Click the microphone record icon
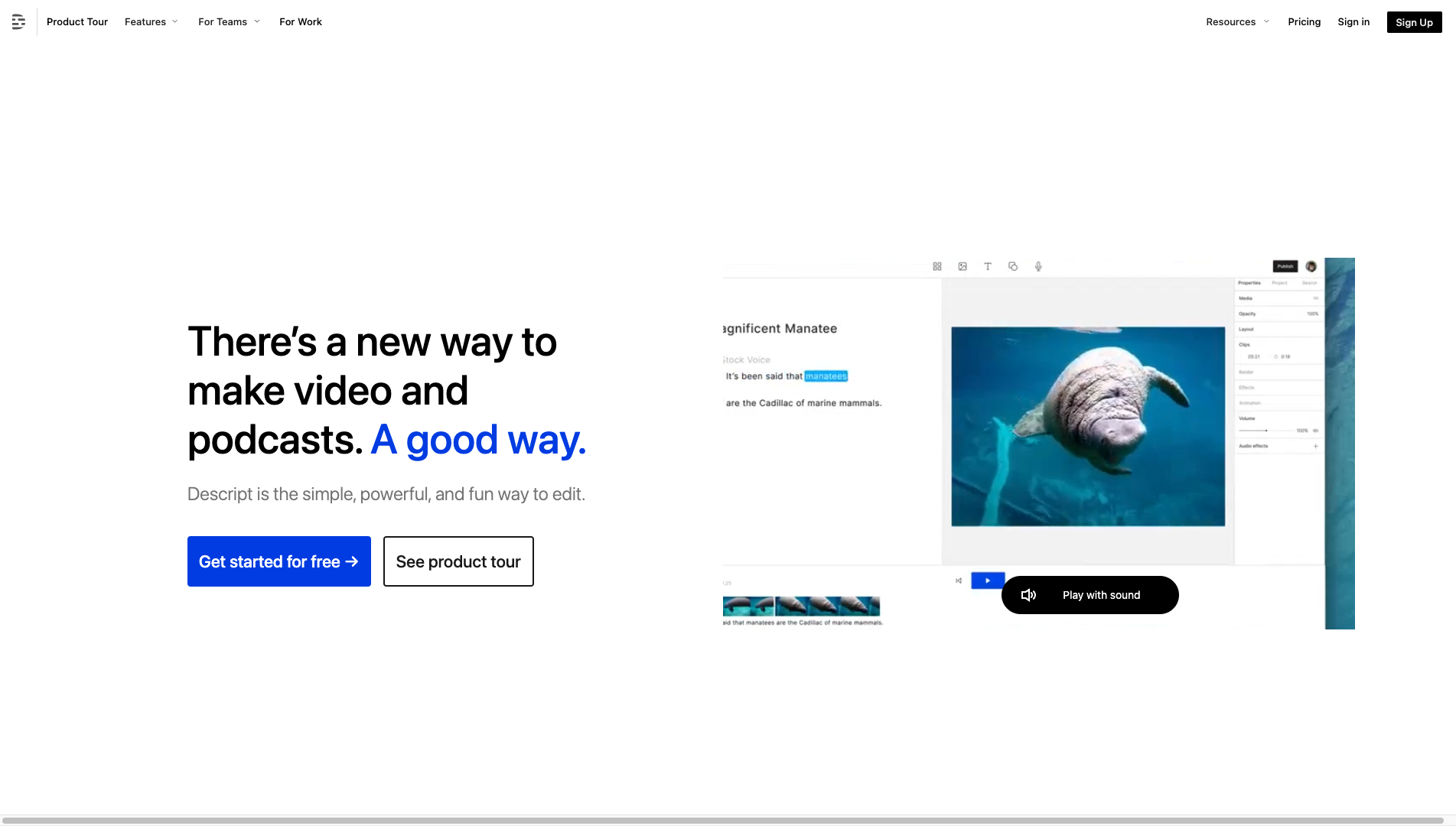 pyautogui.click(x=1038, y=267)
